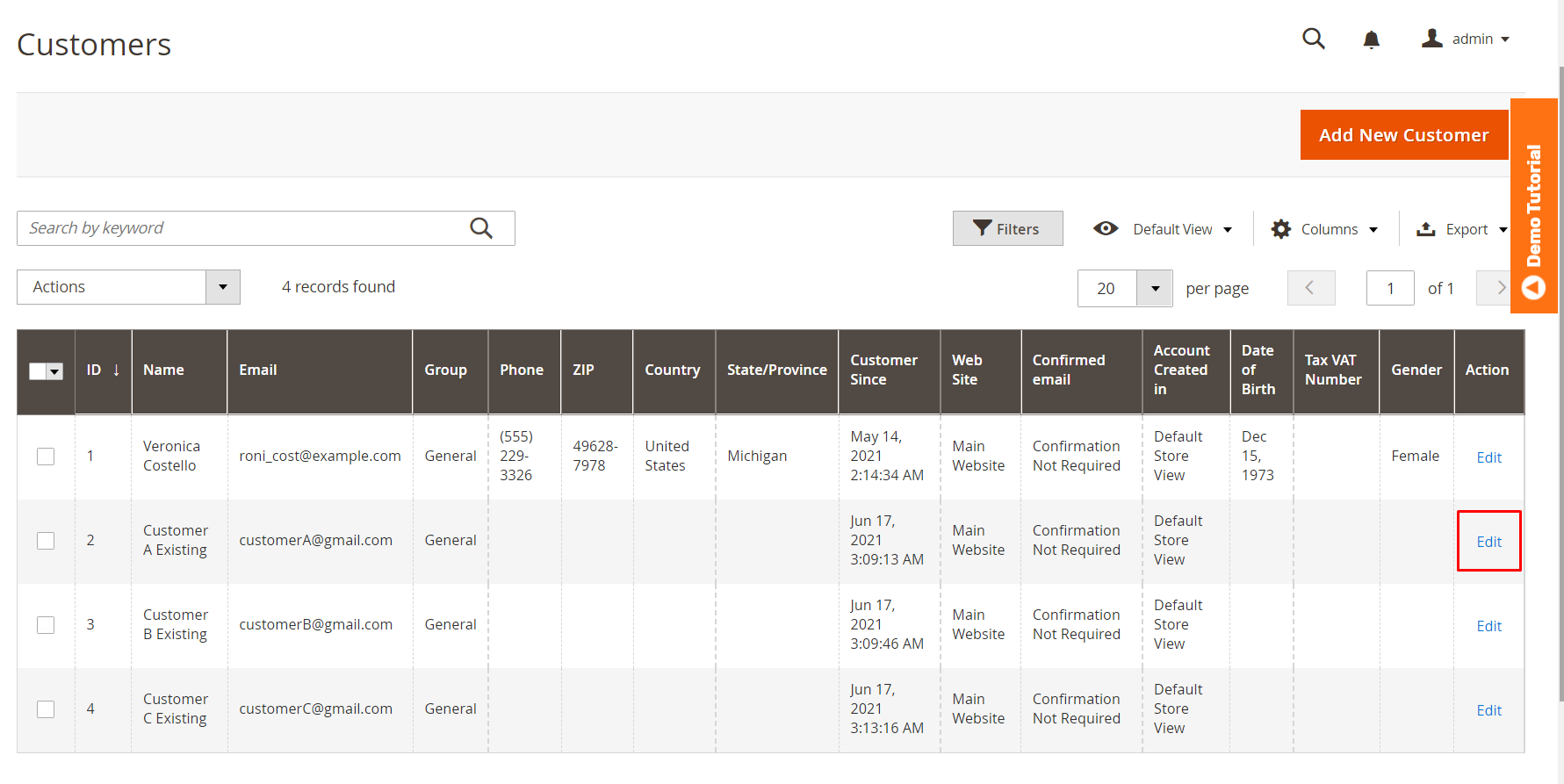Sort by the Web Site column header
The width and height of the screenshot is (1564, 784).
980,371
